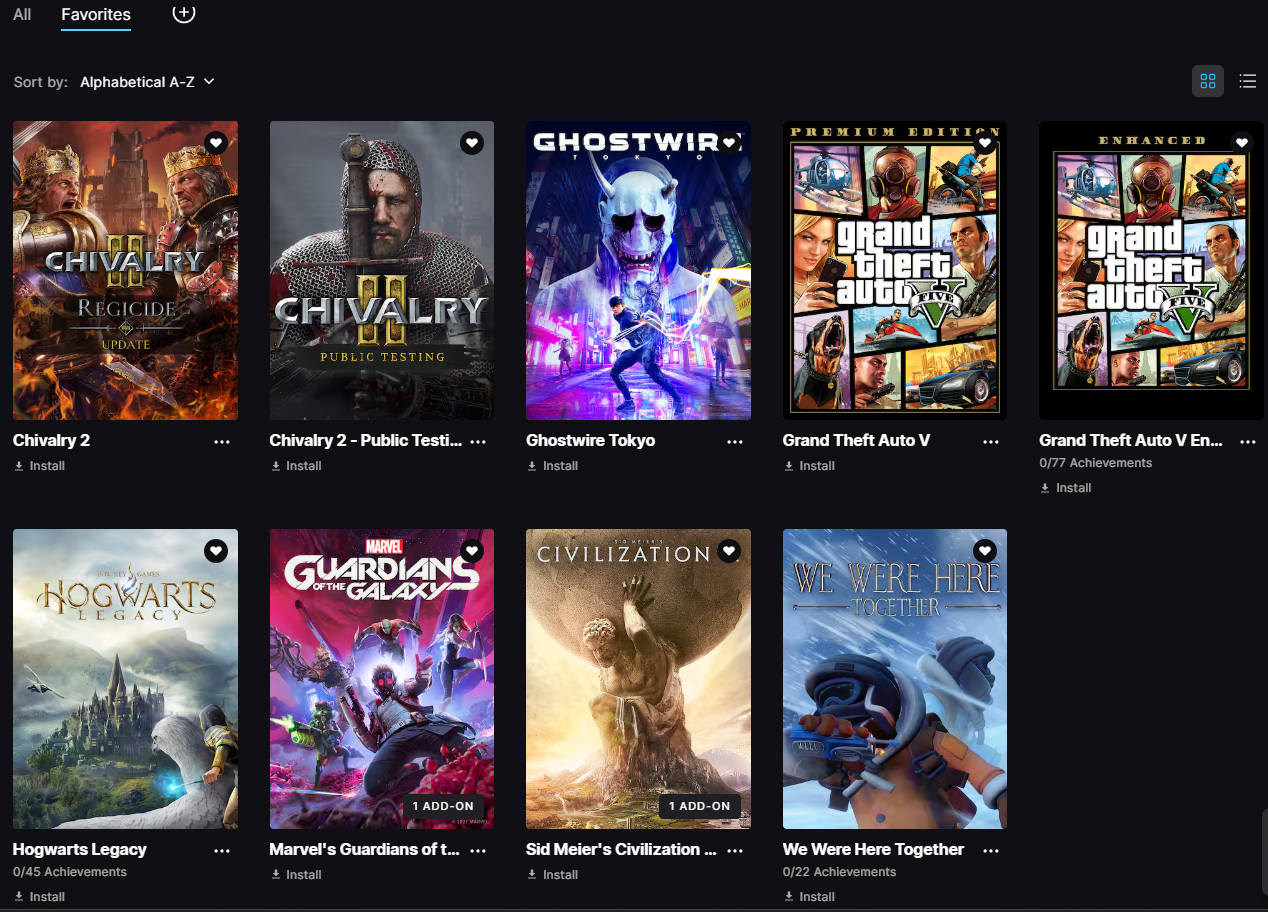The width and height of the screenshot is (1268, 912).
Task: Open the Hogwarts Legacy cover art
Action: [x=125, y=679]
